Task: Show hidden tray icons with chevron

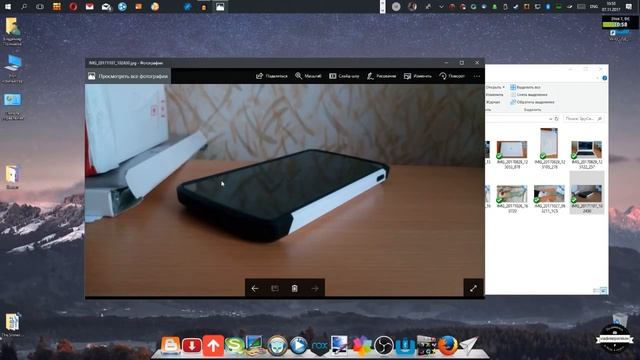Action: point(441,7)
